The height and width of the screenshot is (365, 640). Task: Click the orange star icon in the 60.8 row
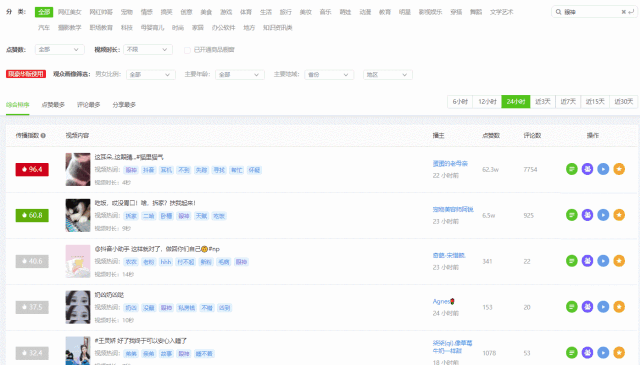pyautogui.click(x=619, y=215)
